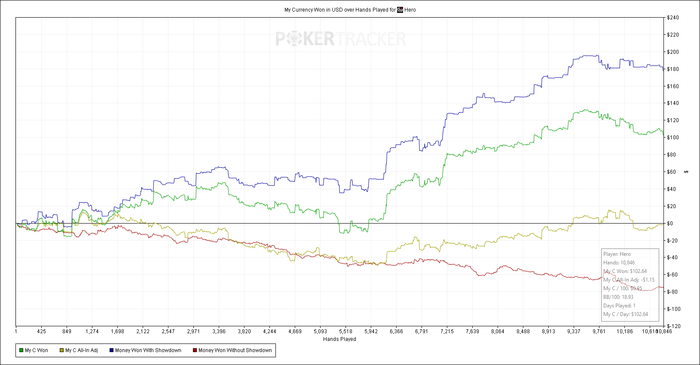Select the "My C All-In Adj" legend label
700x365 pixels.
82,351
